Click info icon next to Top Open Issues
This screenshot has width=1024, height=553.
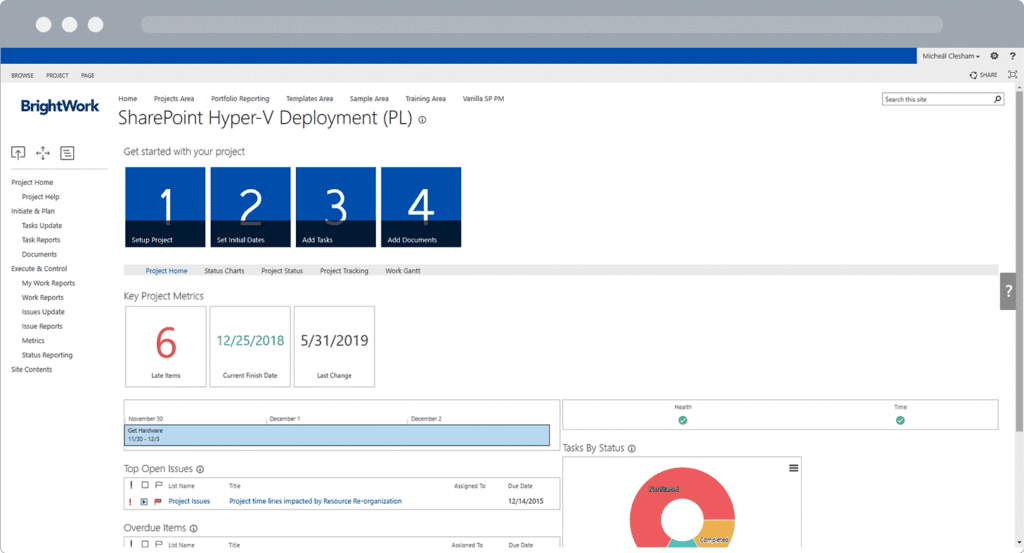[200, 469]
